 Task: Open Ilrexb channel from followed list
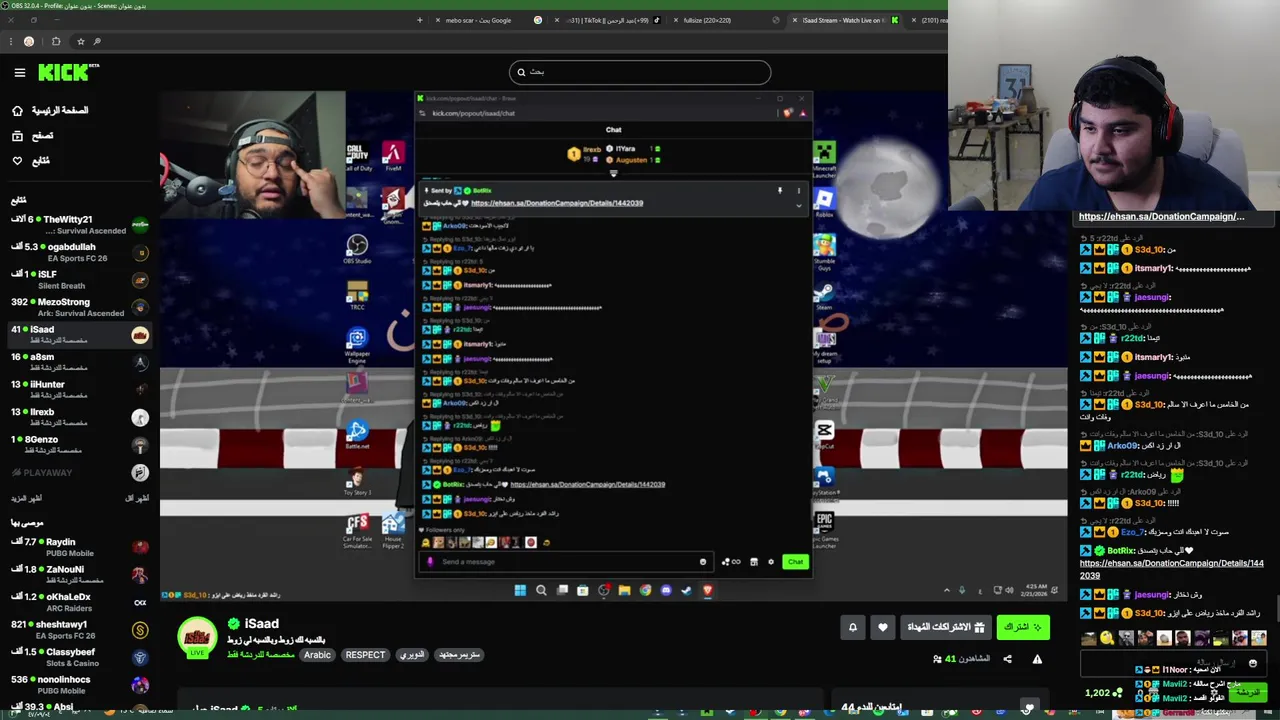(x=80, y=417)
